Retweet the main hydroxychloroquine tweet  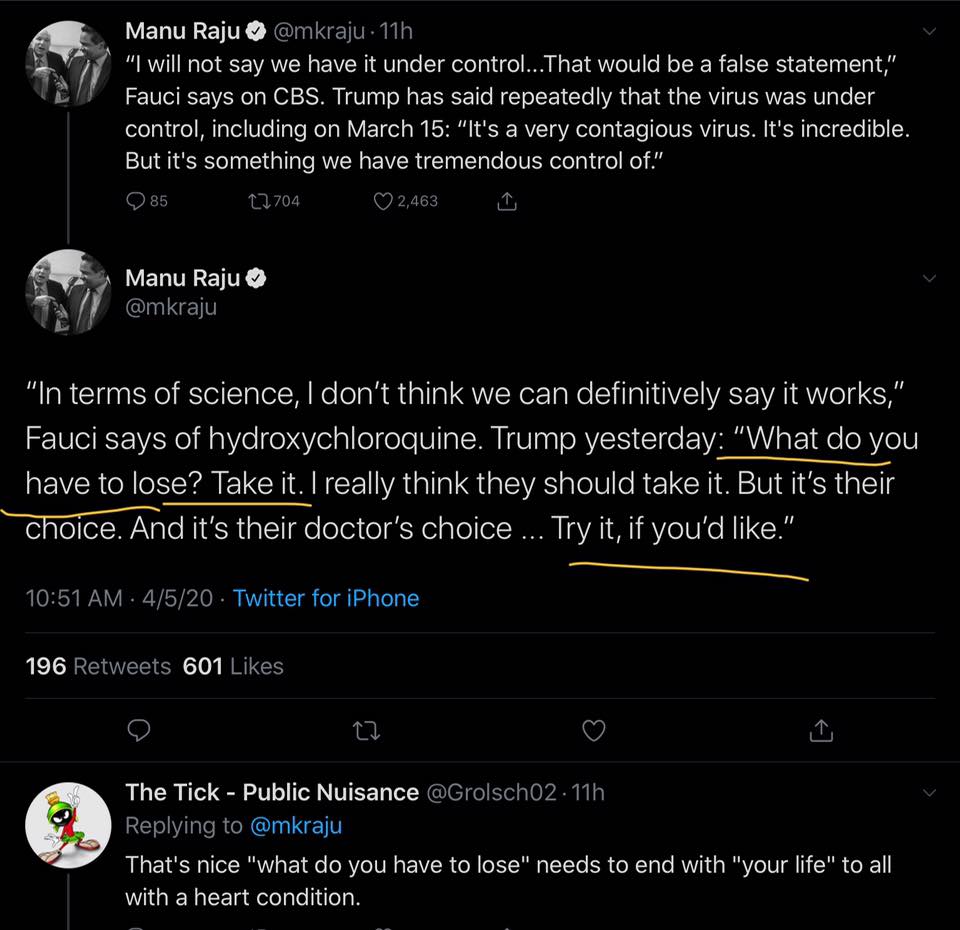tap(366, 731)
